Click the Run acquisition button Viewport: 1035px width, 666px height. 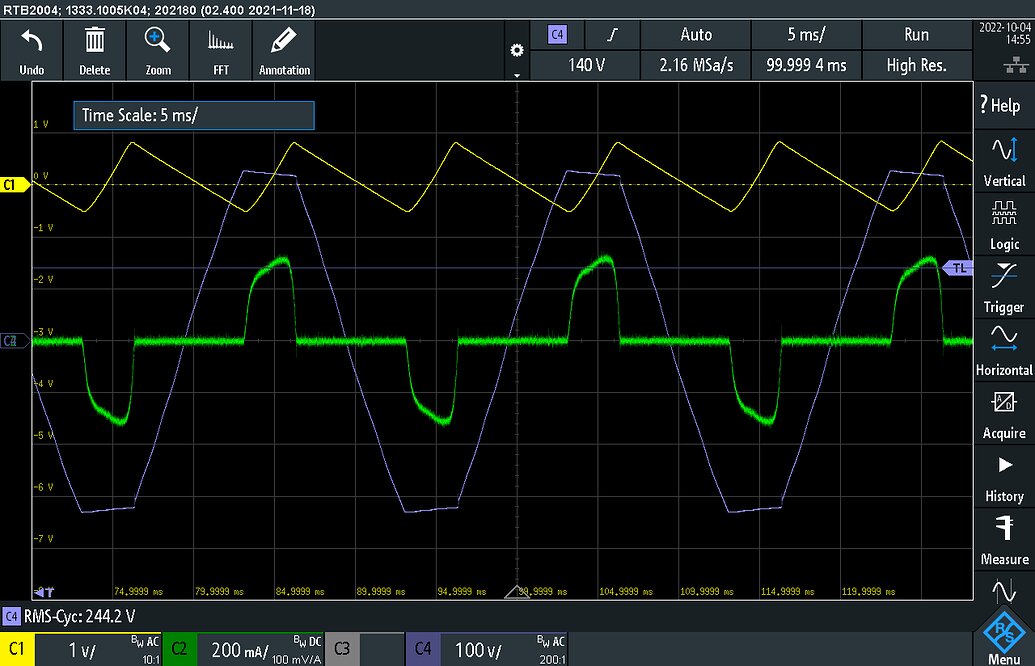point(917,35)
